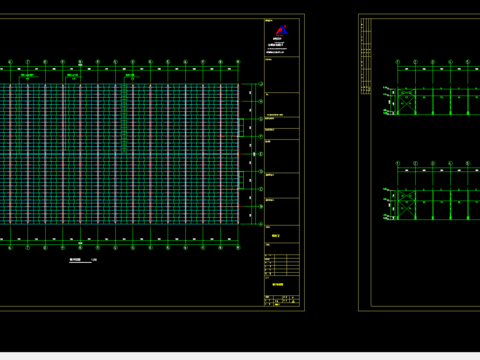Image resolution: width=480 pixels, height=360 pixels.
Task: Select the yellow project name text in the middle of the title block
Action: (276, 236)
